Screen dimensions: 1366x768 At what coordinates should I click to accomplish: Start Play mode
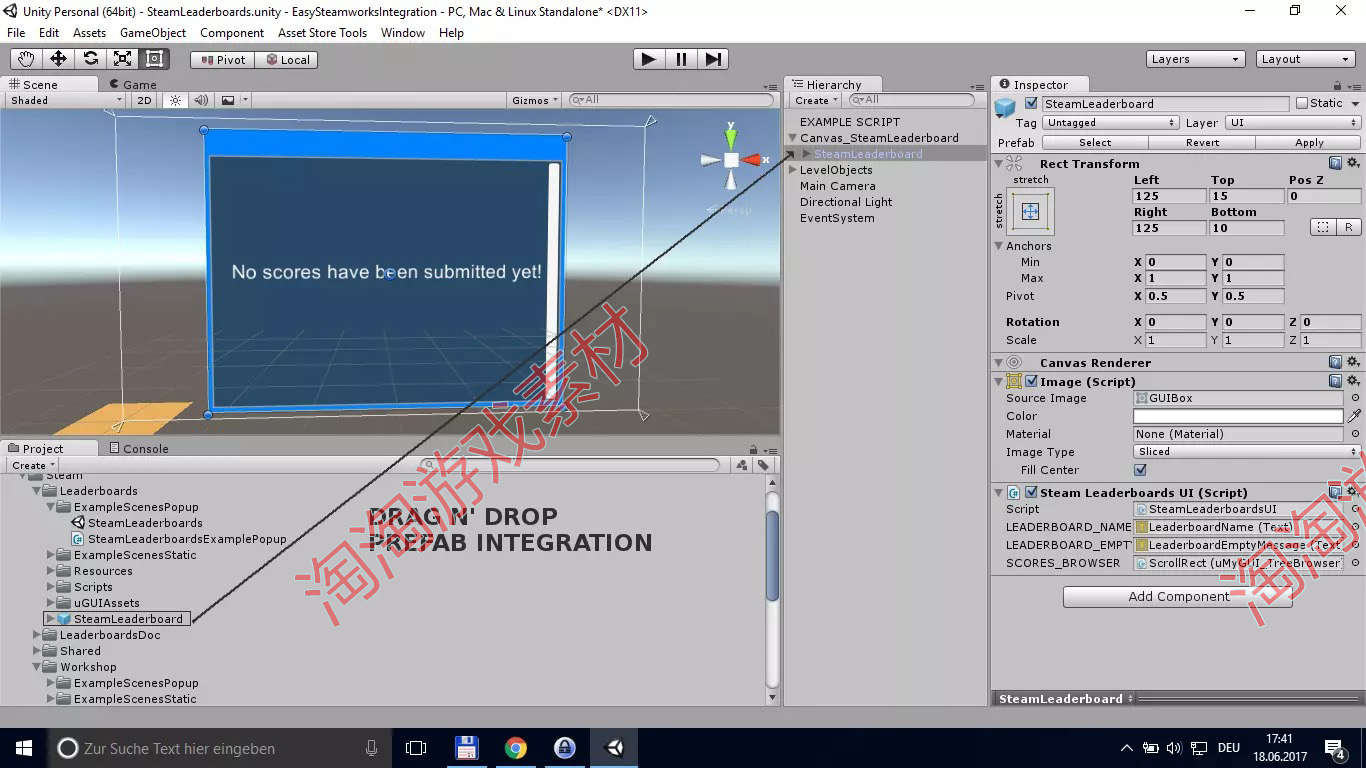point(649,59)
